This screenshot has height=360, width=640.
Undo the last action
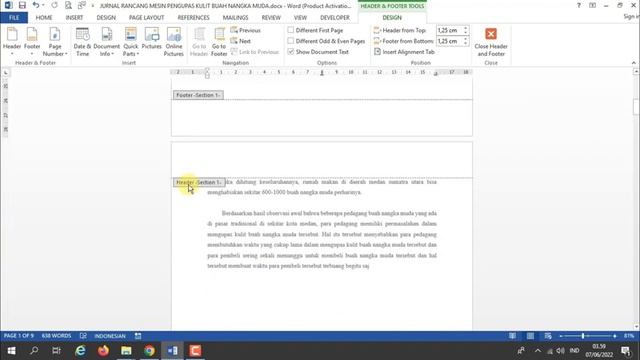(x=36, y=5)
